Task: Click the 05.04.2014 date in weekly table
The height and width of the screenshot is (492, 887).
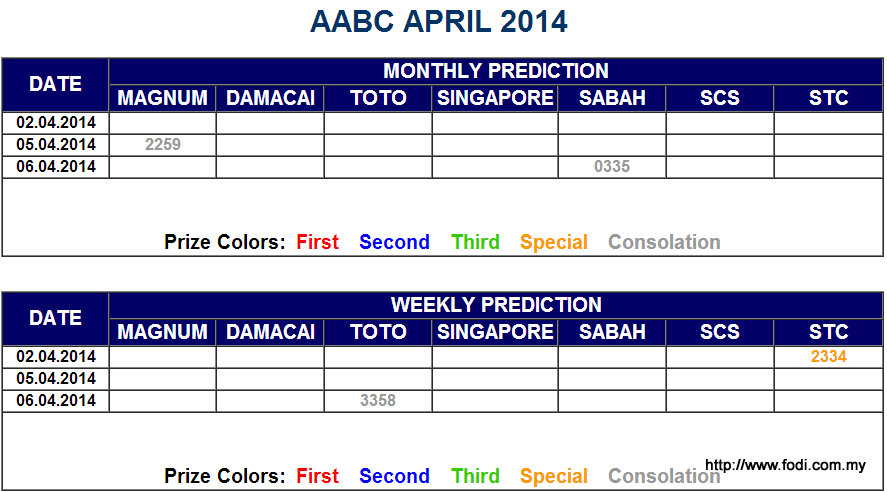Action: click(56, 378)
